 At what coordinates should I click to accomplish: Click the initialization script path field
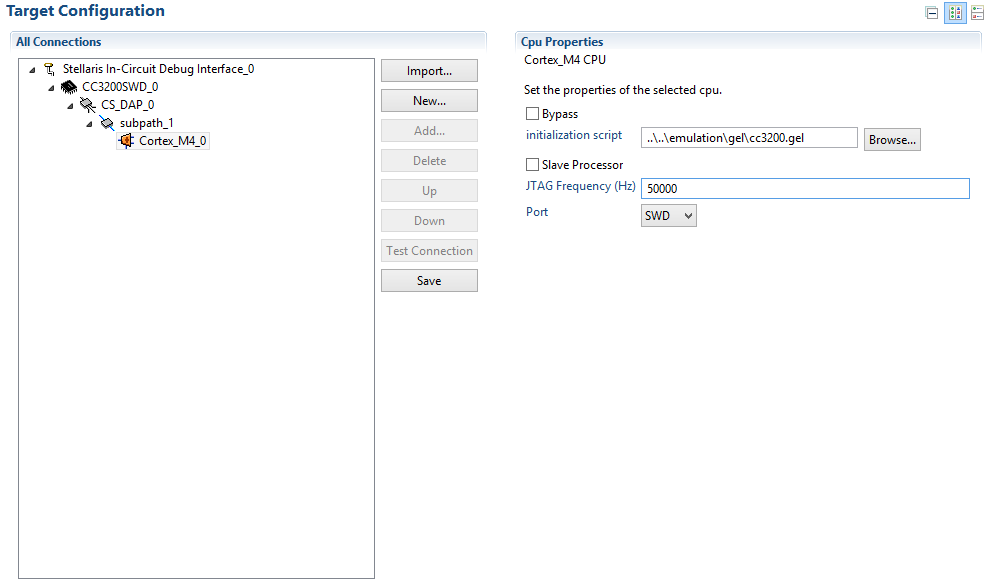pyautogui.click(x=749, y=137)
